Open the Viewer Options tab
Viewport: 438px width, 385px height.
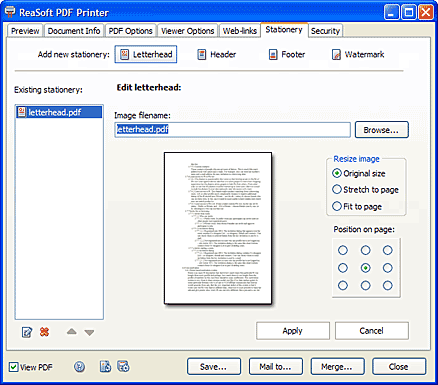tap(187, 31)
